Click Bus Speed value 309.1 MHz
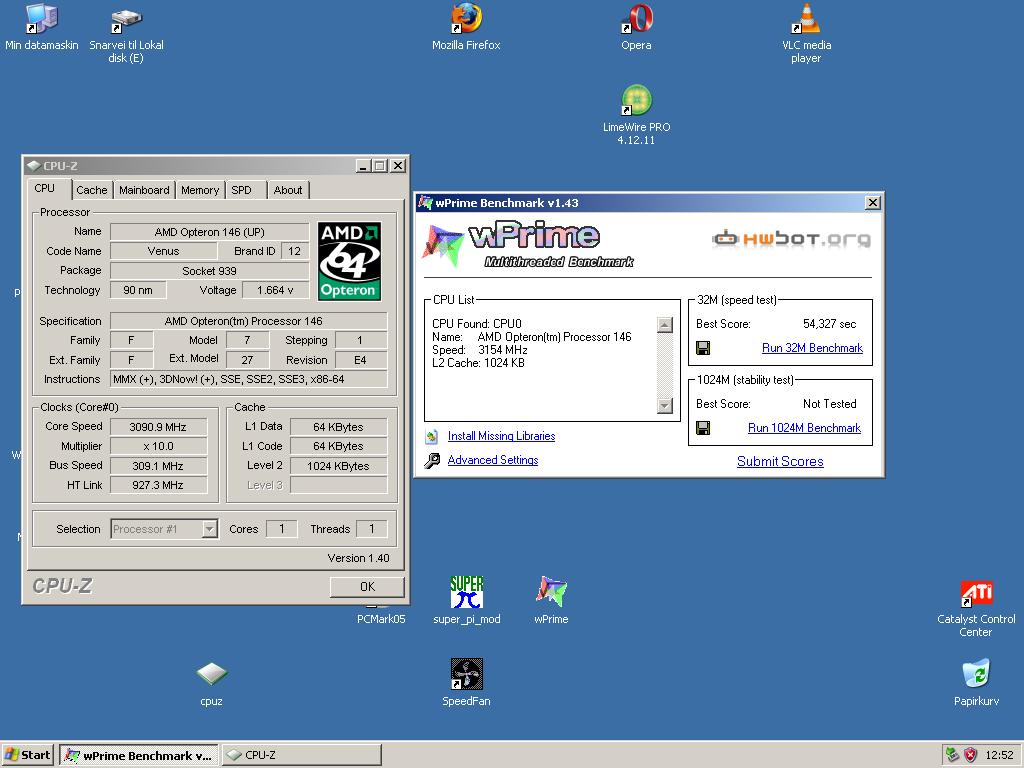Viewport: 1024px width, 768px height. point(158,466)
